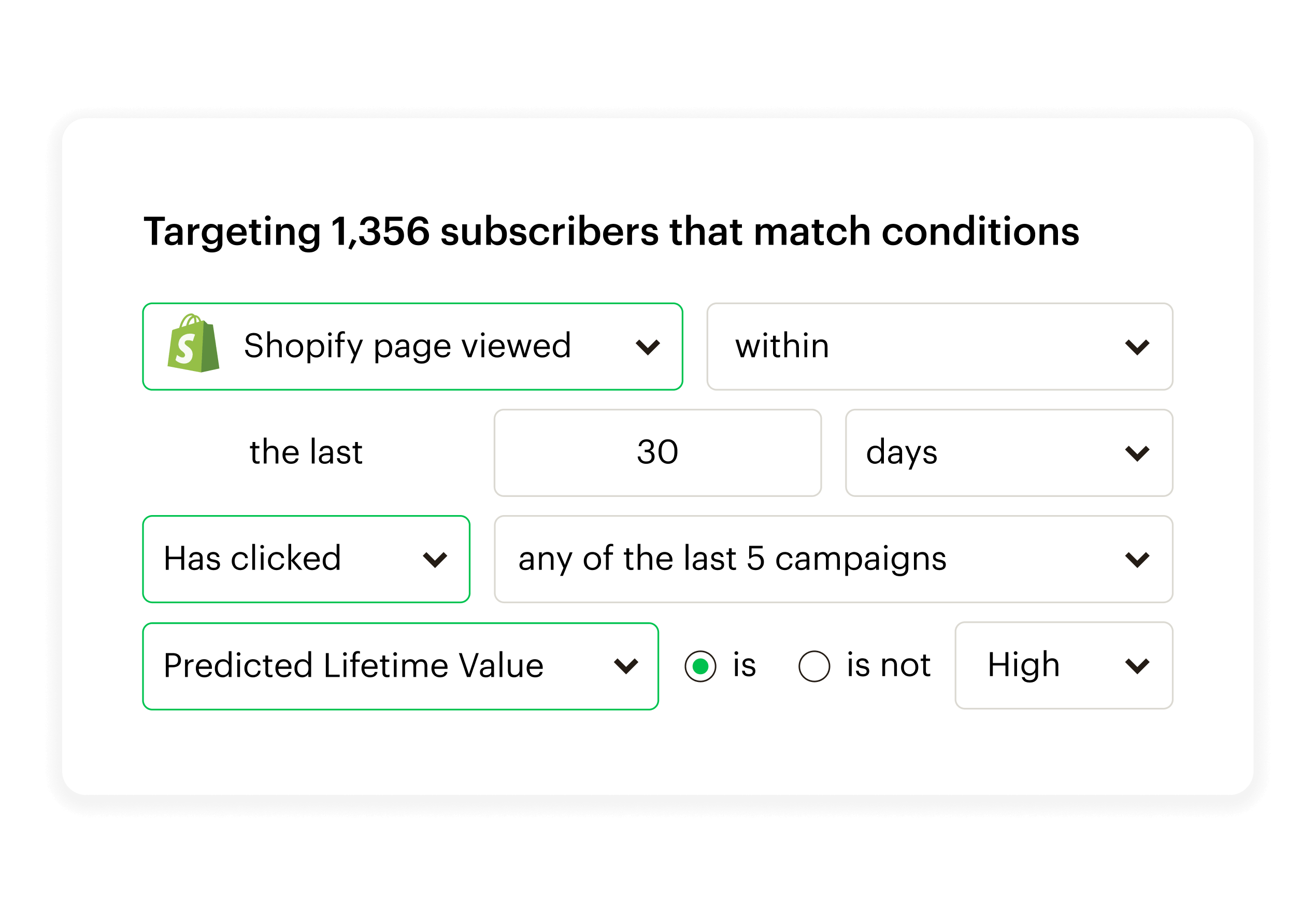This screenshot has width=1316, height=912.
Task: Click the chevron arrow in the campaigns field
Action: point(1137,560)
